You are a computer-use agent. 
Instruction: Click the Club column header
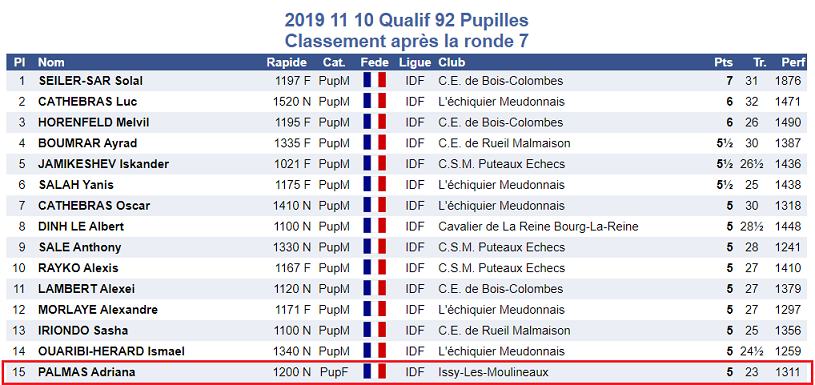(452, 62)
